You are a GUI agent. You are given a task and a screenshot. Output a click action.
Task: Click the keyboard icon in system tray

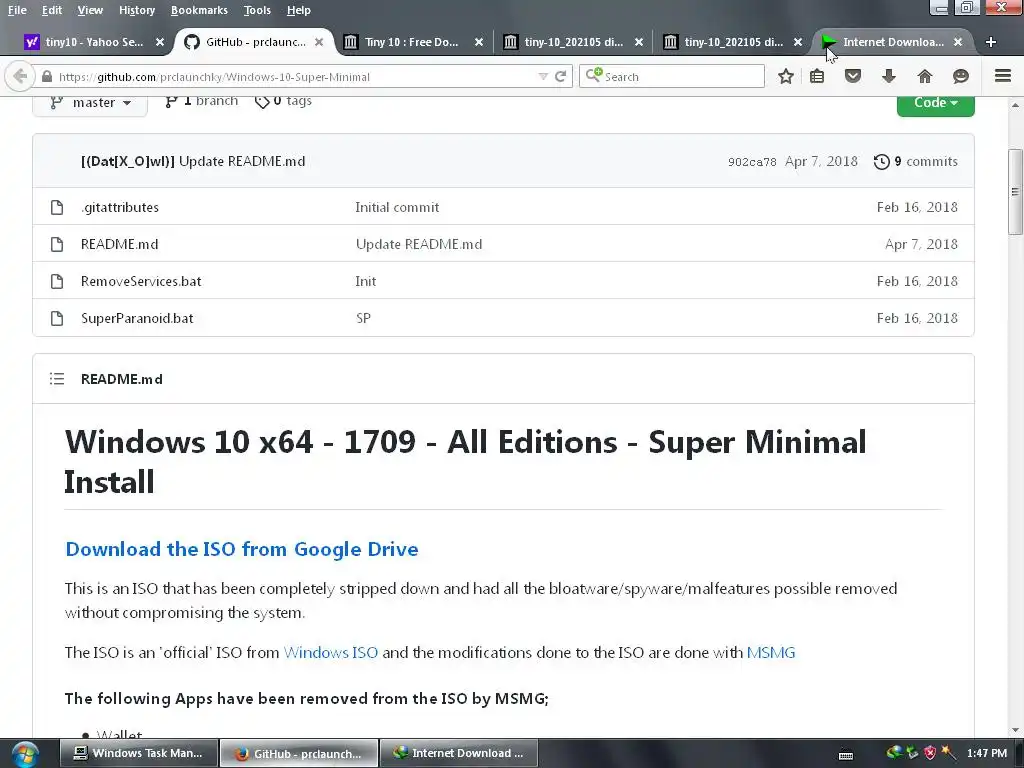point(846,755)
